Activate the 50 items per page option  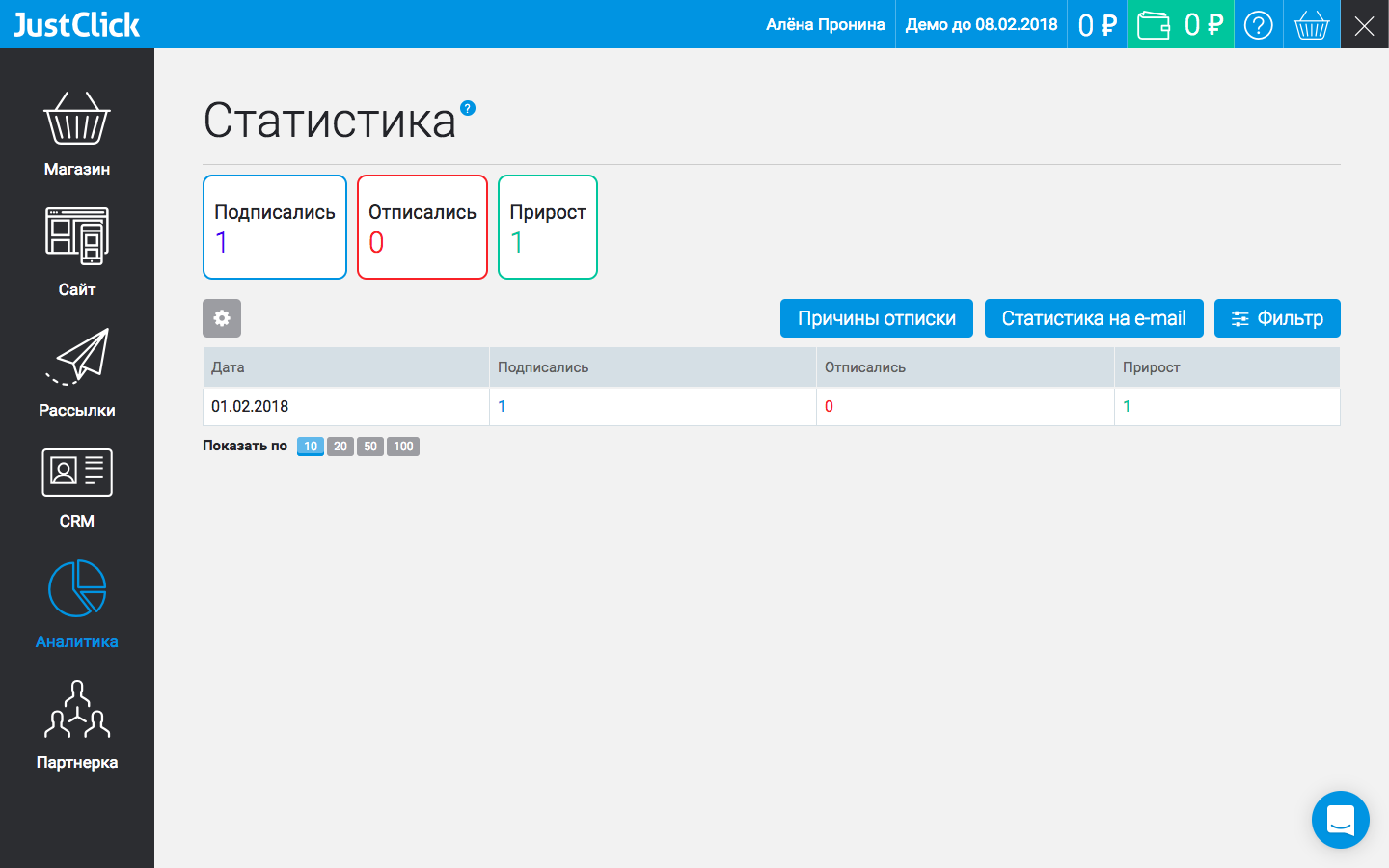pyautogui.click(x=369, y=446)
